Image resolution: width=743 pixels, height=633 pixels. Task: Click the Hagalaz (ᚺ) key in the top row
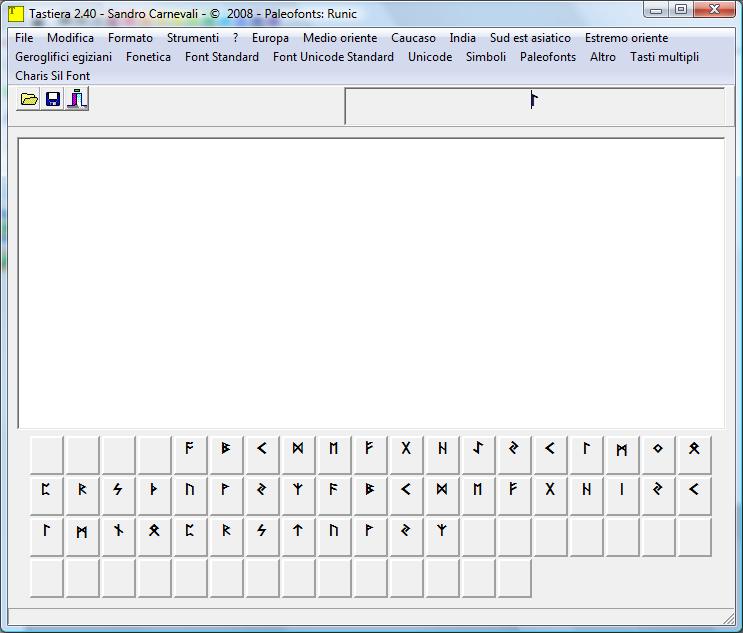pos(442,455)
